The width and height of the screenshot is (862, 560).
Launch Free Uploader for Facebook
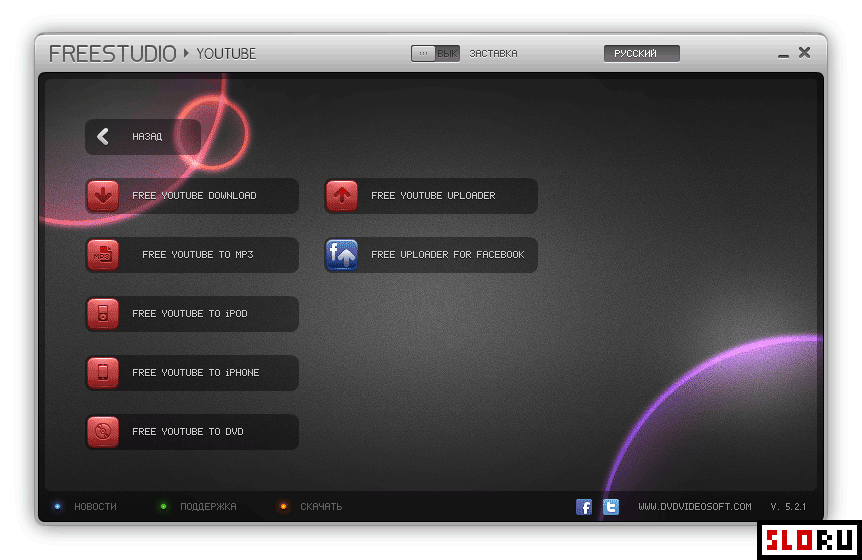431,254
